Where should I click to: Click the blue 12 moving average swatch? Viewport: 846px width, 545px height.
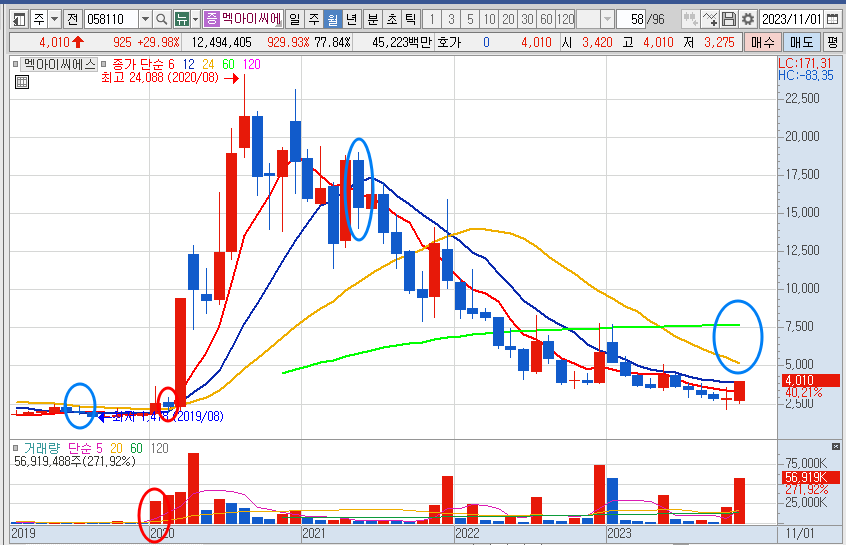188,65
